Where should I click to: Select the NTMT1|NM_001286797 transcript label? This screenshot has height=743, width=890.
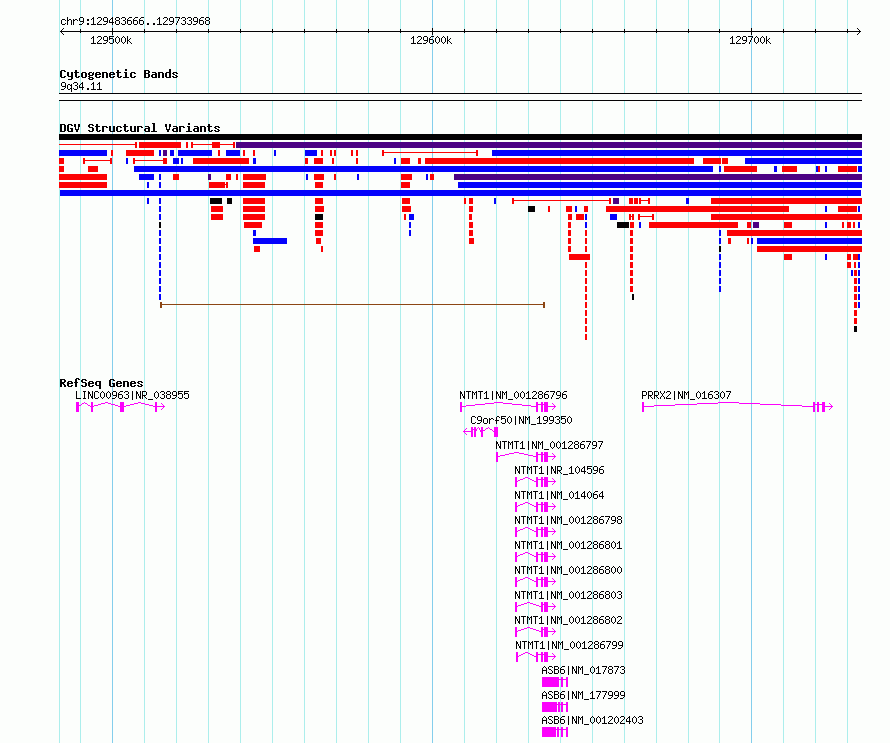pos(549,445)
